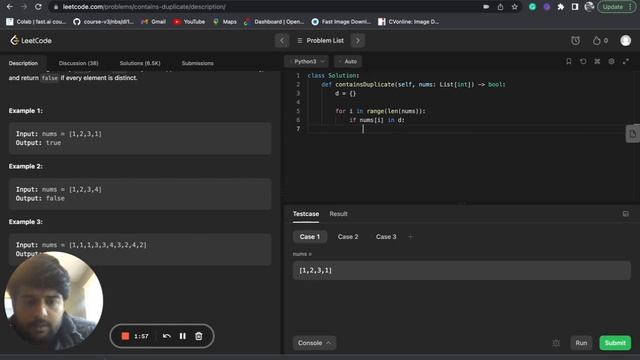The height and width of the screenshot is (360, 640).
Task: Pause the screen recording
Action: [182, 336]
